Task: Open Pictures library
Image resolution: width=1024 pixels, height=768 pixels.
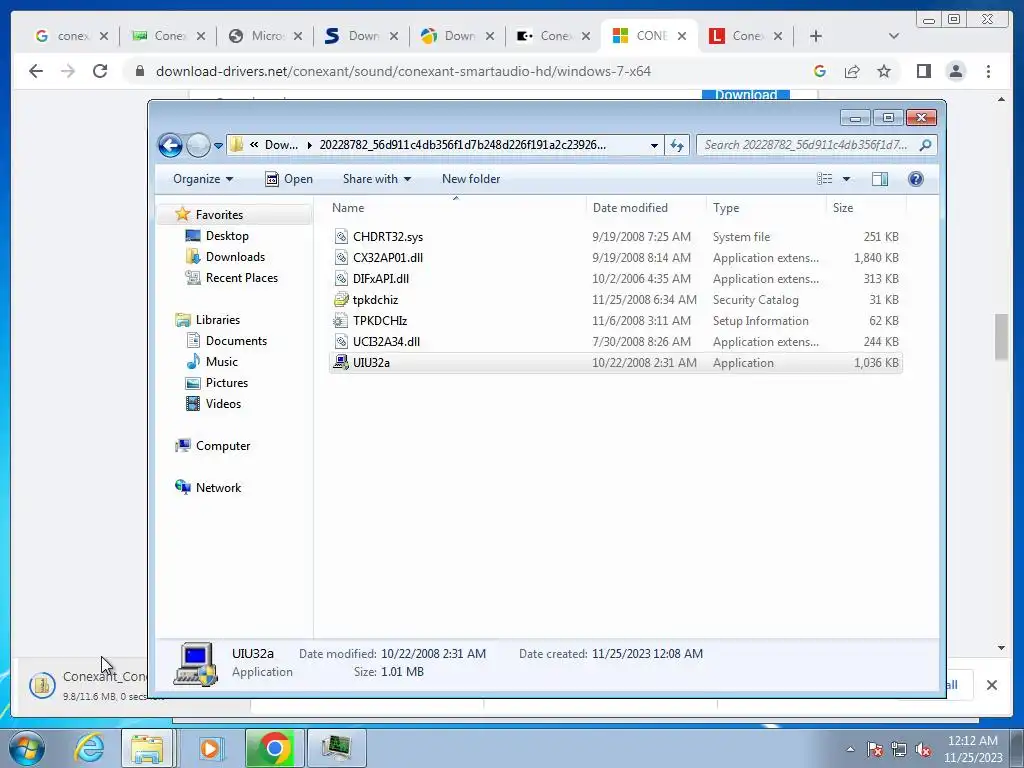Action: tap(227, 383)
